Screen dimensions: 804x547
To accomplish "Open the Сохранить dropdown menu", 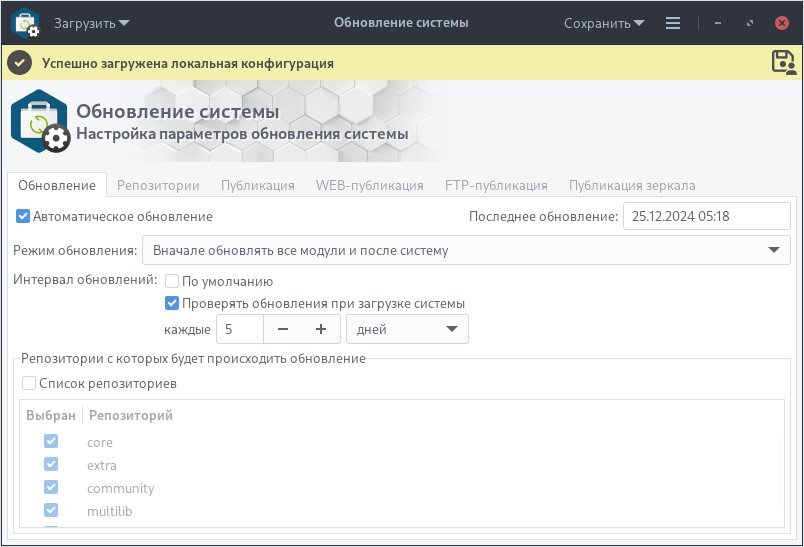I will (604, 23).
